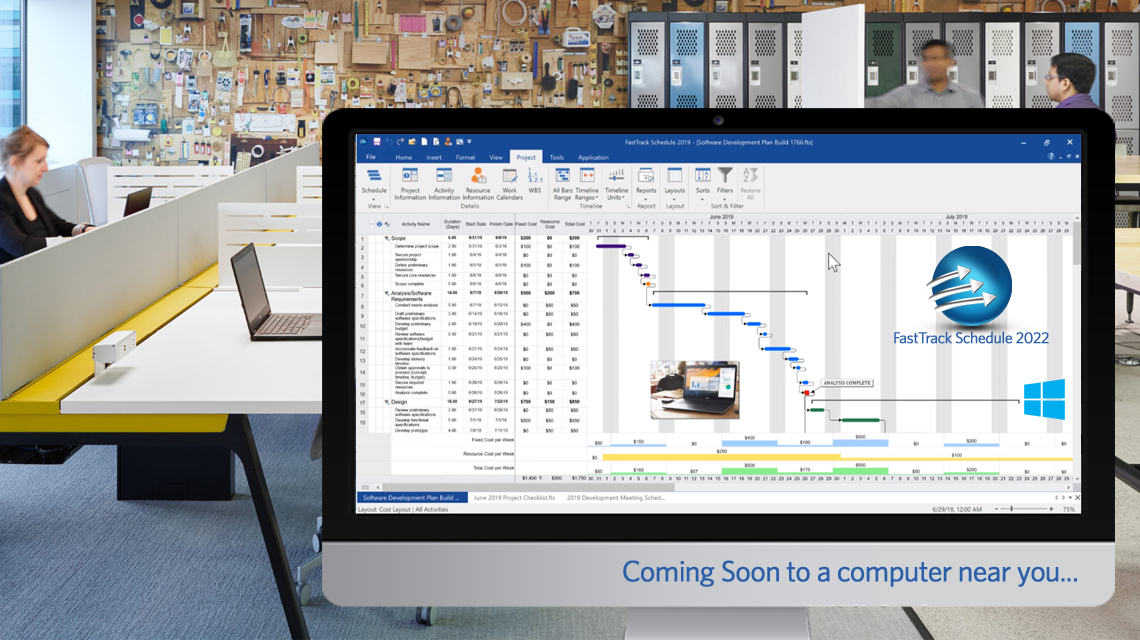Select the All Bars Range icon

point(563,176)
